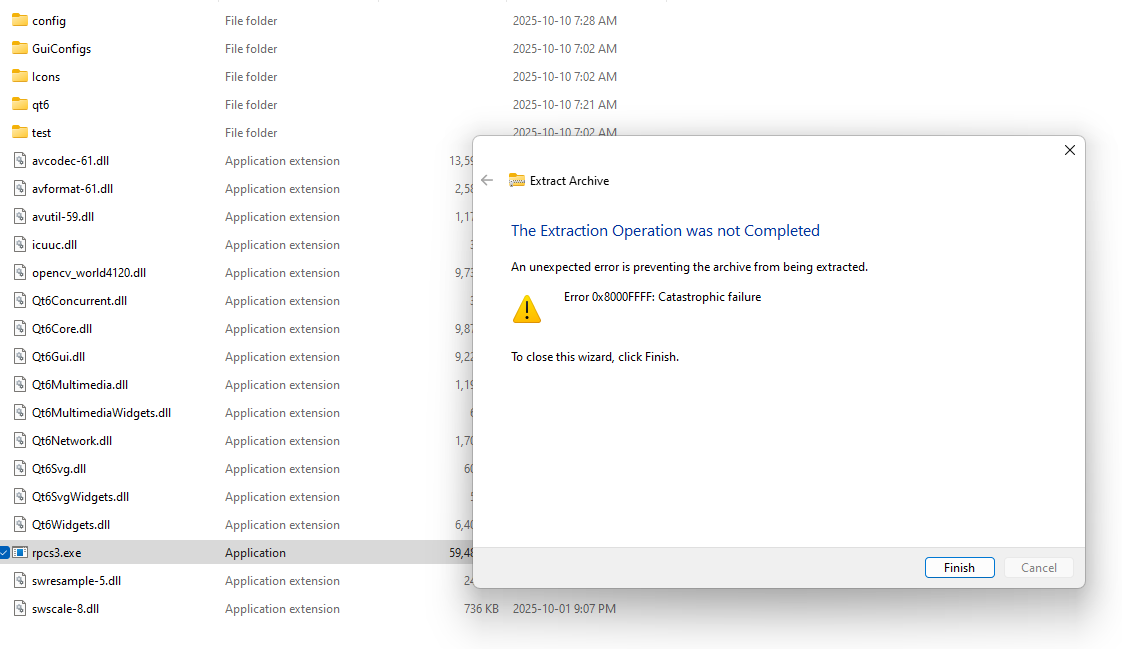Select the Qt6Concurrent.dll file name
This screenshot has height=649, width=1122.
pyautogui.click(x=79, y=301)
